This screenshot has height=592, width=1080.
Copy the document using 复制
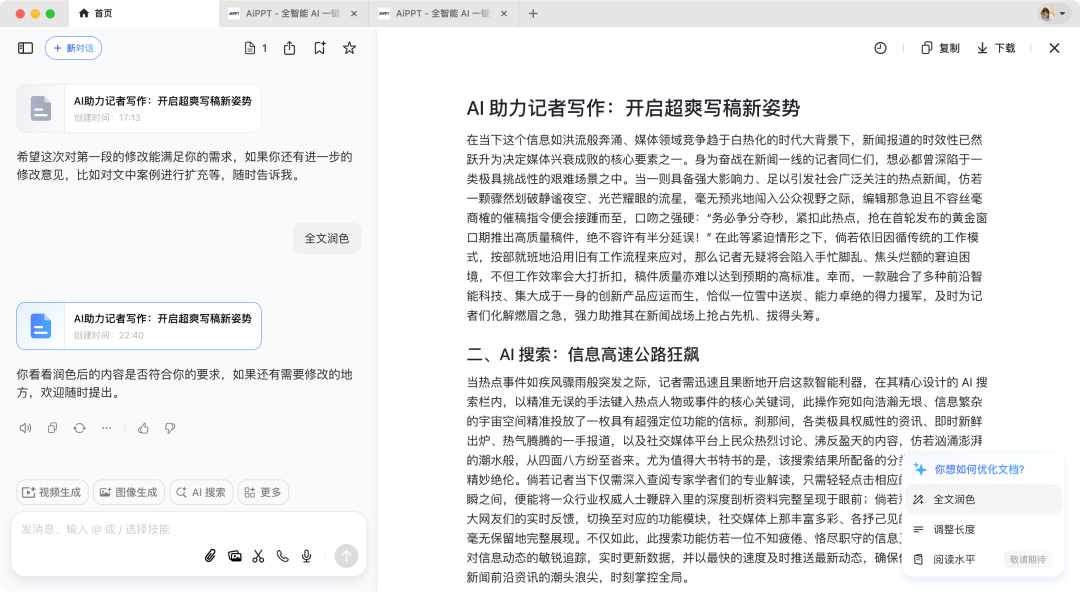tap(939, 47)
